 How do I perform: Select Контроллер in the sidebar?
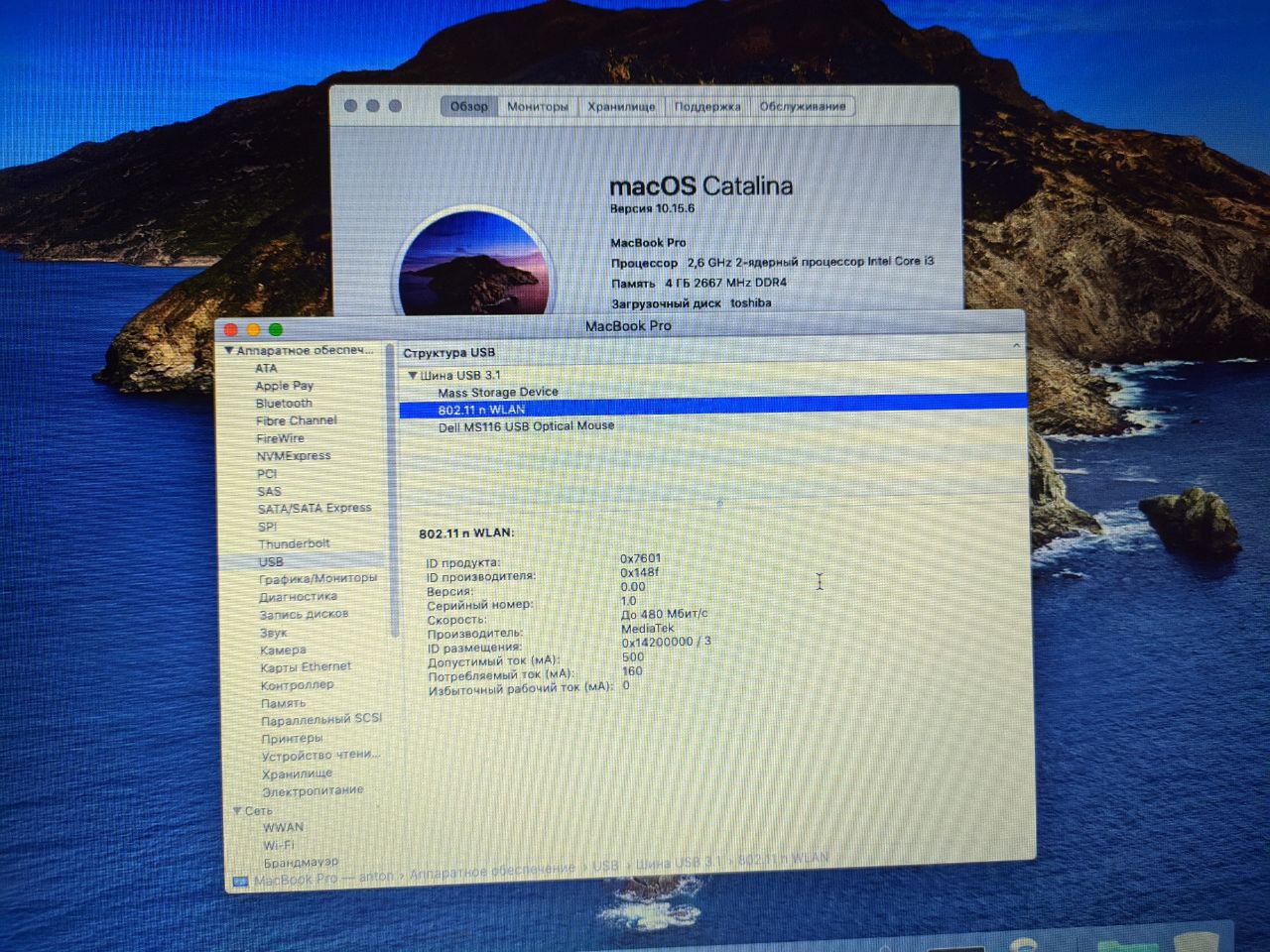tap(297, 685)
